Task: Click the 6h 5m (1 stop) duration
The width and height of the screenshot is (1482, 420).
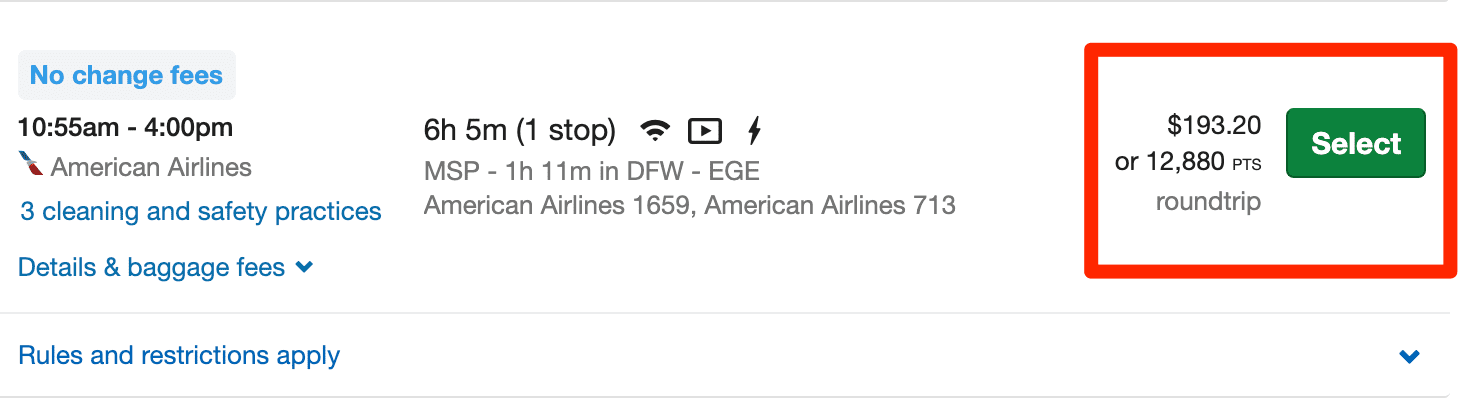Action: point(520,130)
